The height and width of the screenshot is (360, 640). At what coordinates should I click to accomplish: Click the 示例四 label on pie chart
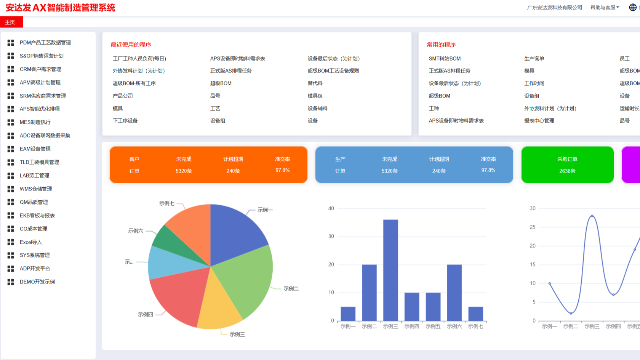click(145, 315)
